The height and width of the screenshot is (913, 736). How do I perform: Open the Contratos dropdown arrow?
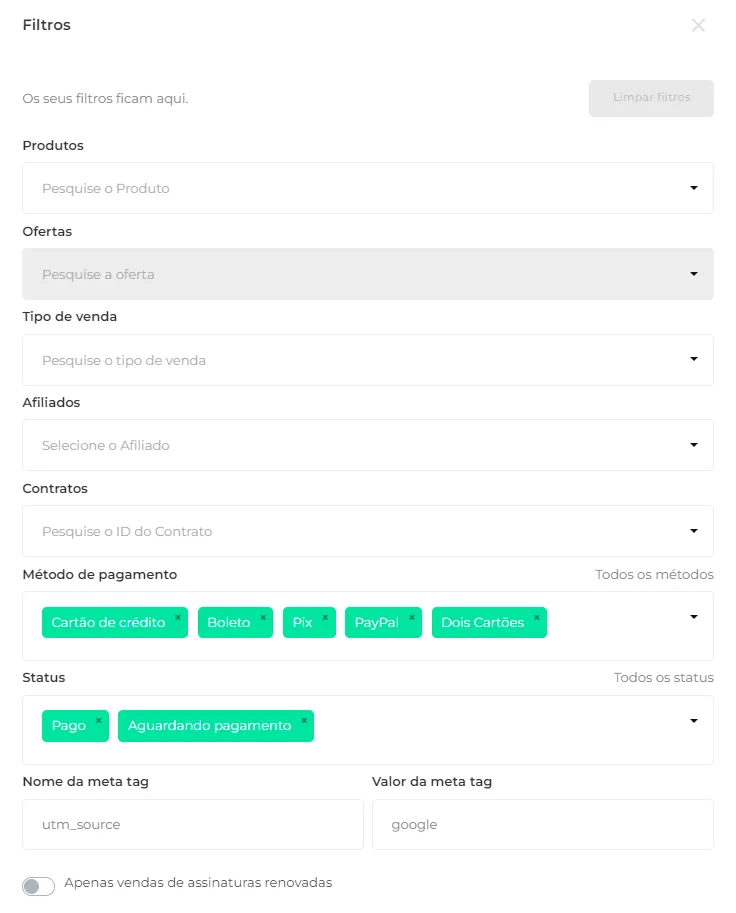pos(693,530)
